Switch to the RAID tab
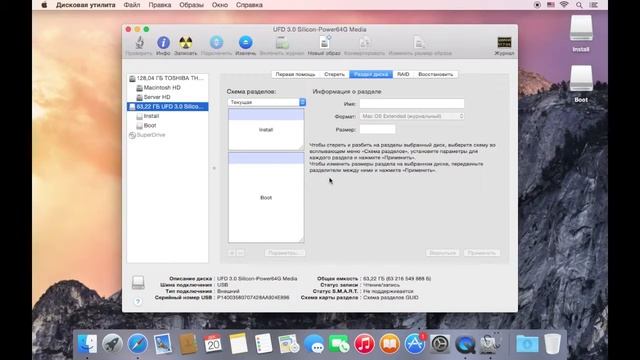 [x=403, y=74]
